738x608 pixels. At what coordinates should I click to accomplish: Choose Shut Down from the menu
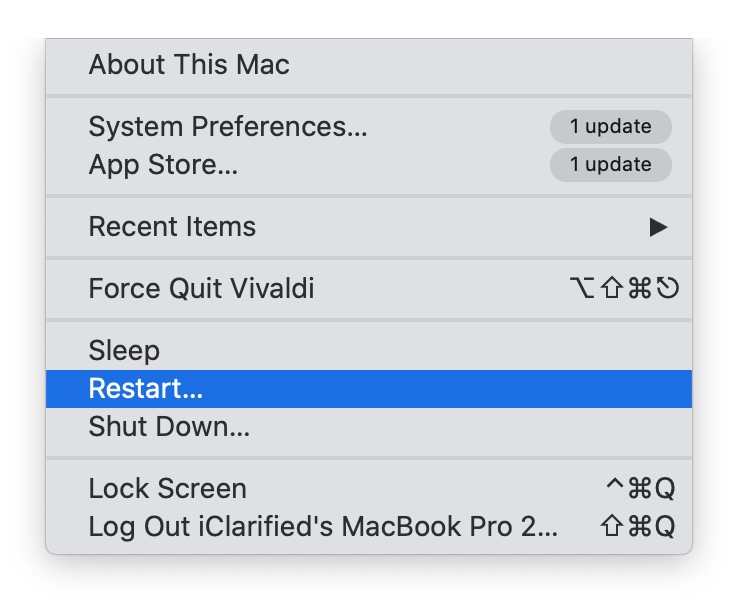coord(169,427)
